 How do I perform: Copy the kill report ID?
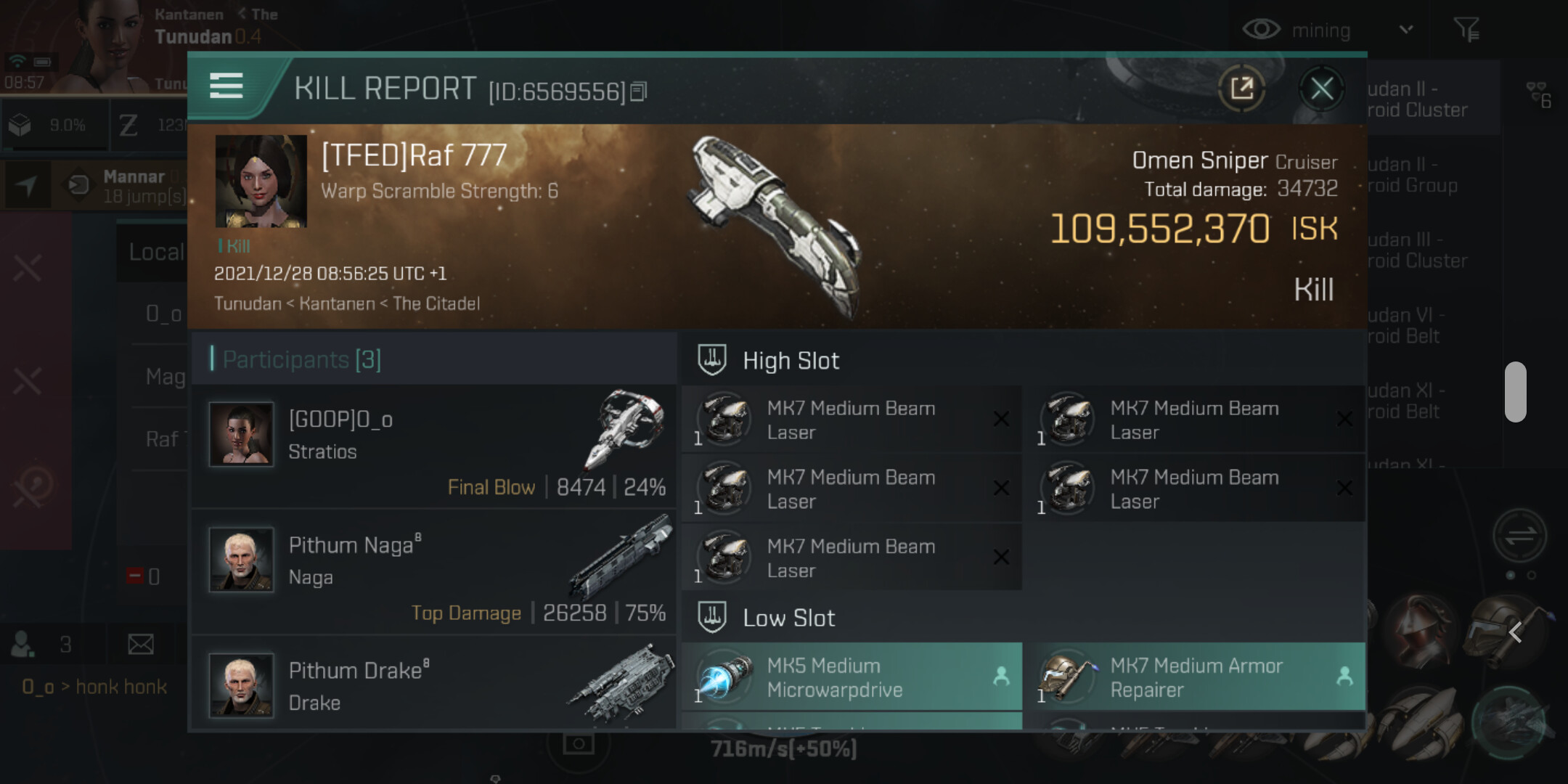[x=638, y=91]
